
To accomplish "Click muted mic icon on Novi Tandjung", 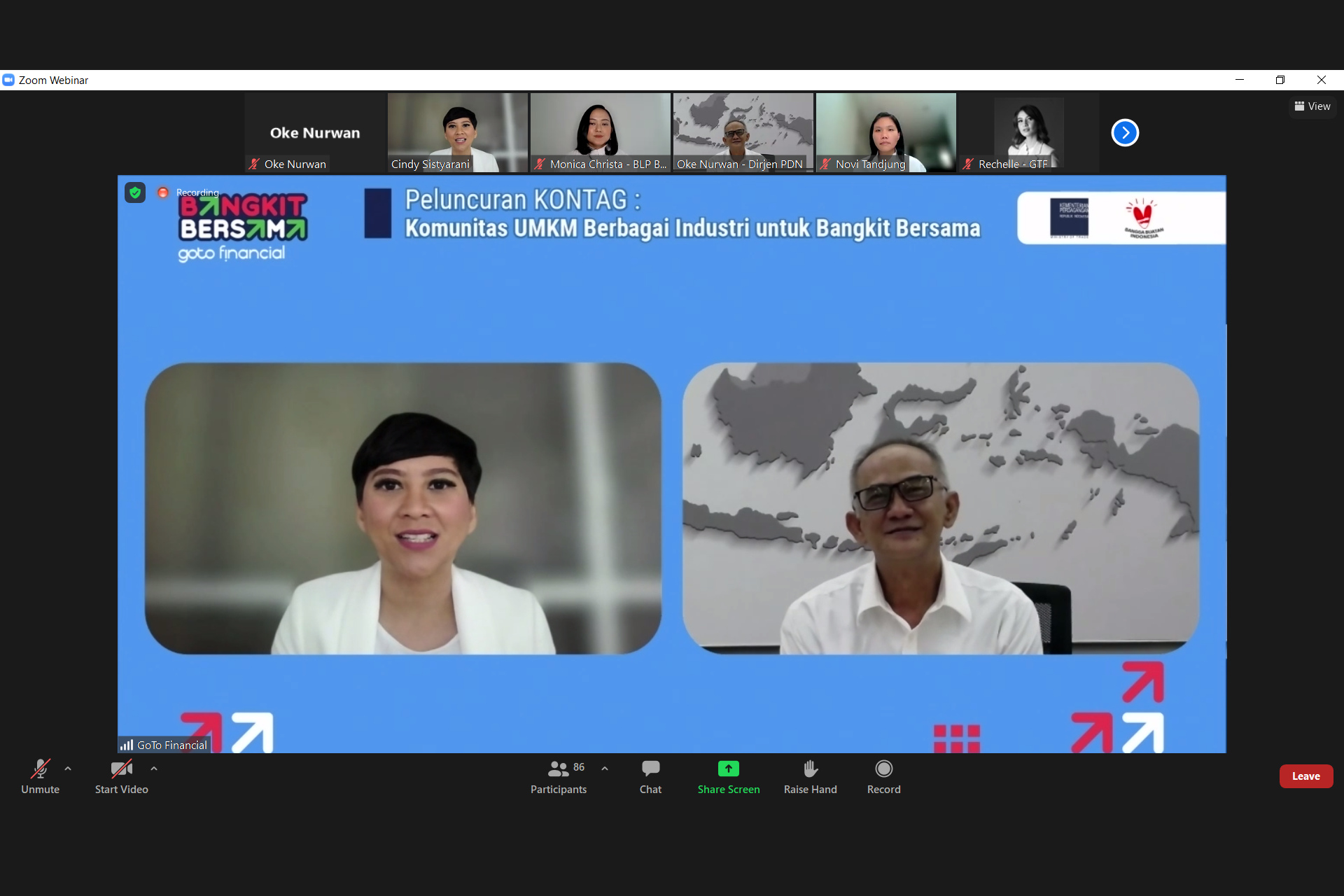I will click(826, 164).
